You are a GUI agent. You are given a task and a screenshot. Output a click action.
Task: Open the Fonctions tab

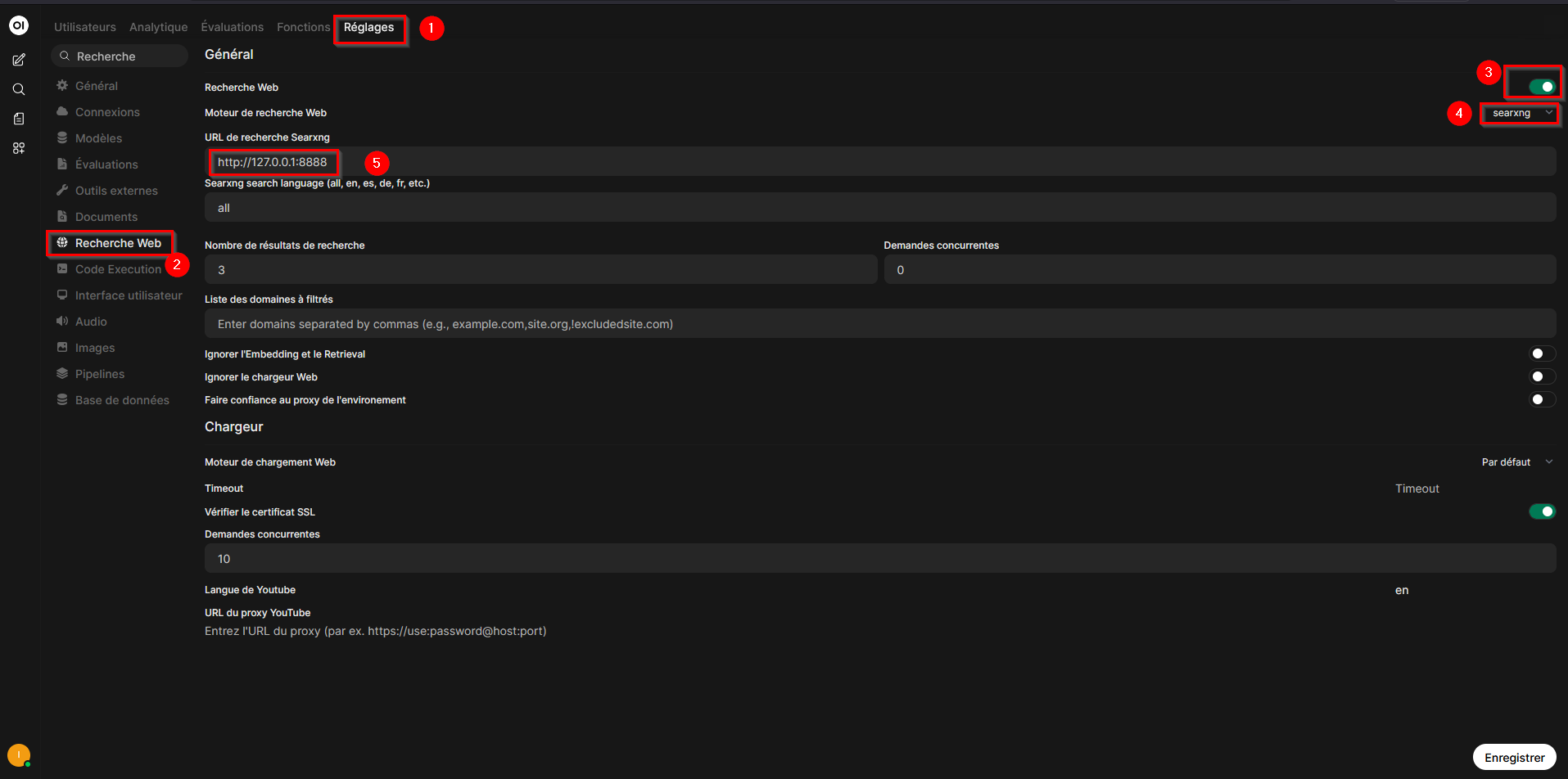point(303,27)
